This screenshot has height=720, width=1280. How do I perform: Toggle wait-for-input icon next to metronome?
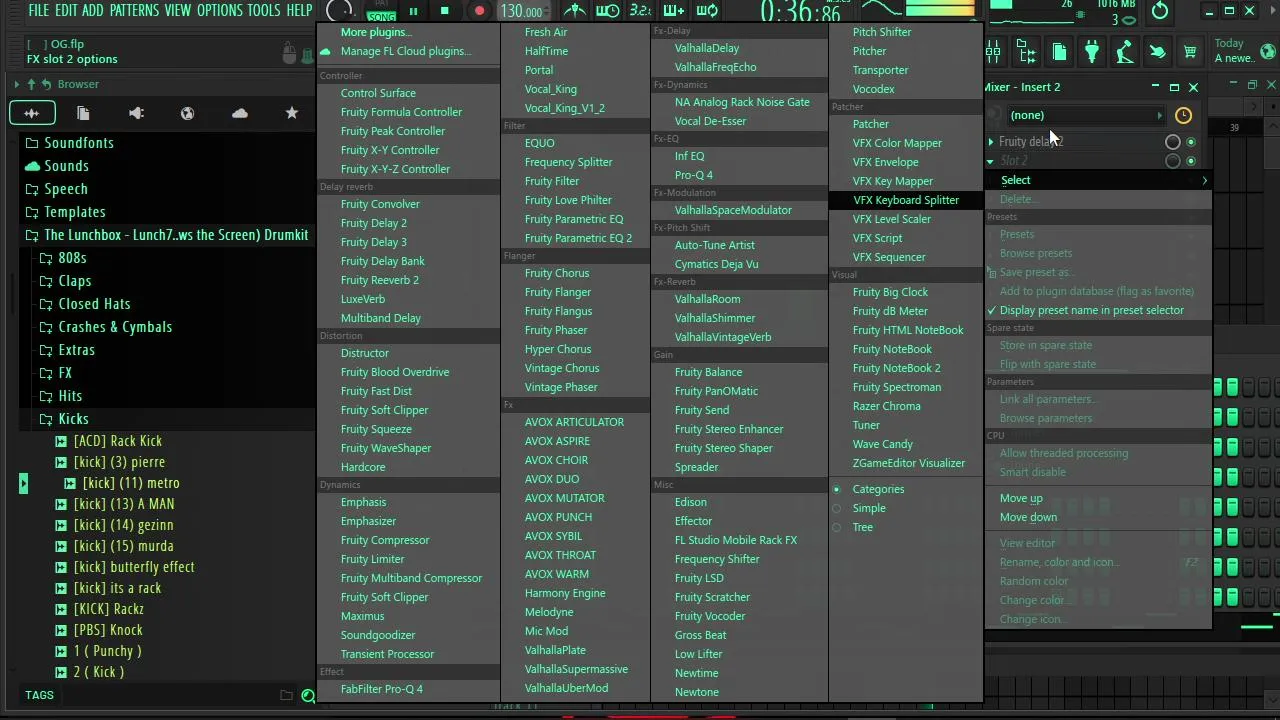point(607,11)
